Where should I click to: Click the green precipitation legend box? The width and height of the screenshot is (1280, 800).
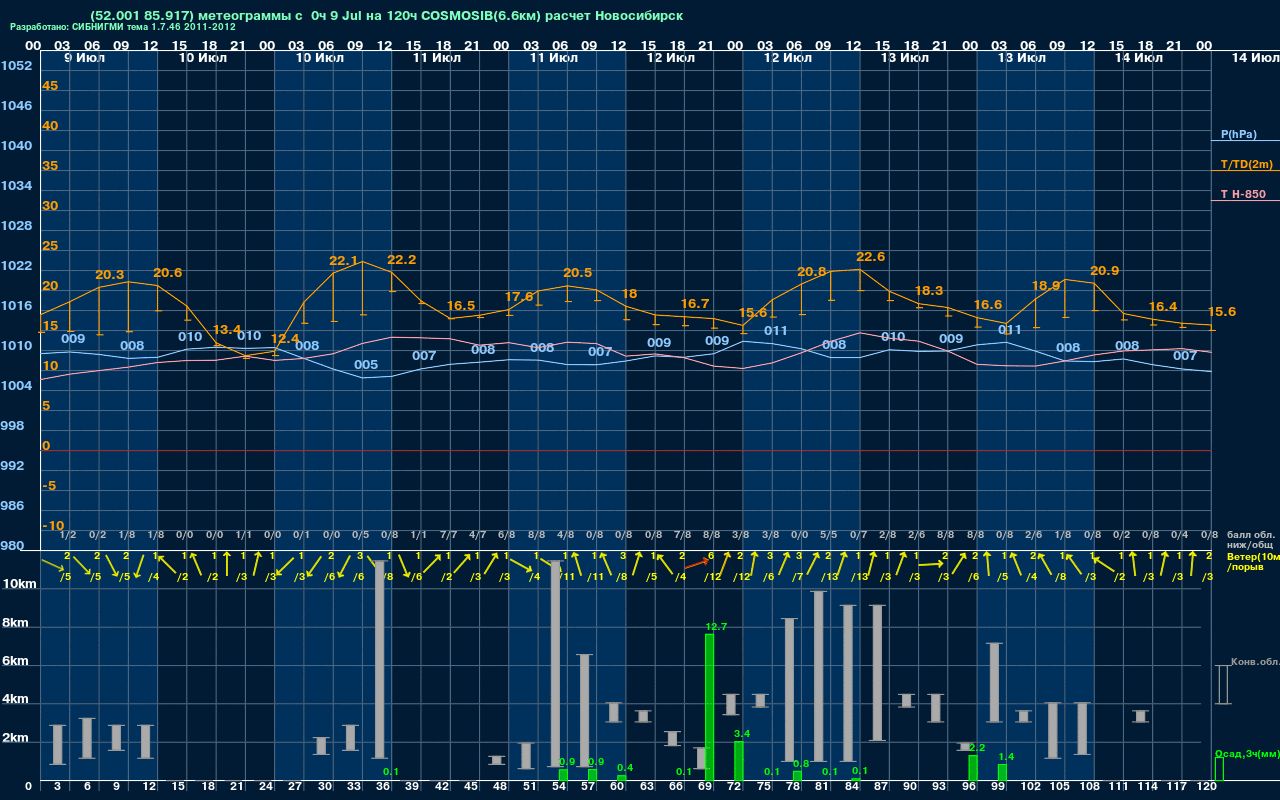(x=1219, y=769)
